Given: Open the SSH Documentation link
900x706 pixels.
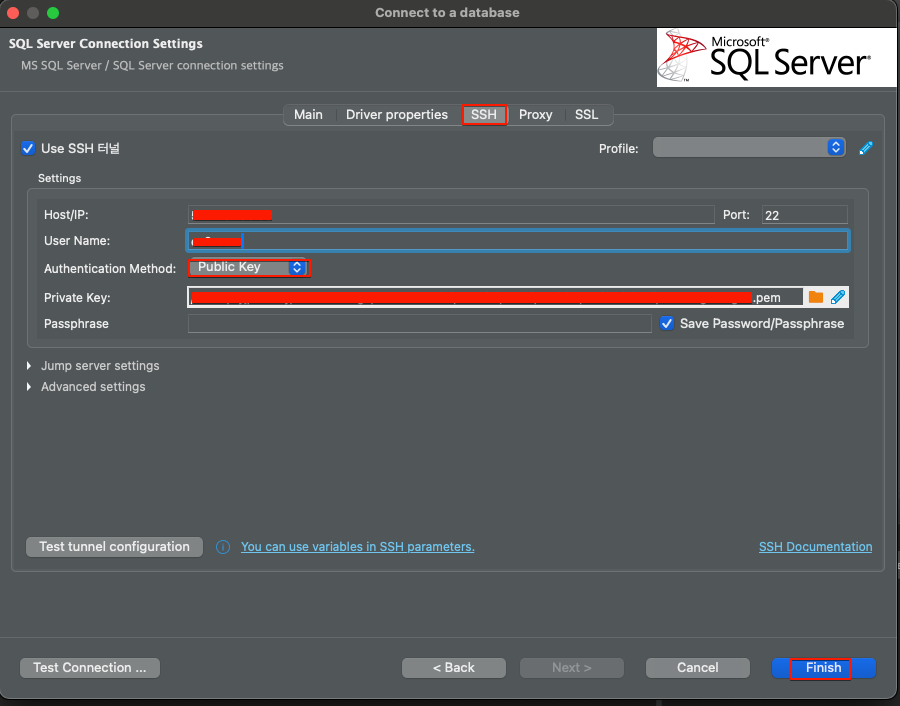Looking at the screenshot, I should point(815,547).
